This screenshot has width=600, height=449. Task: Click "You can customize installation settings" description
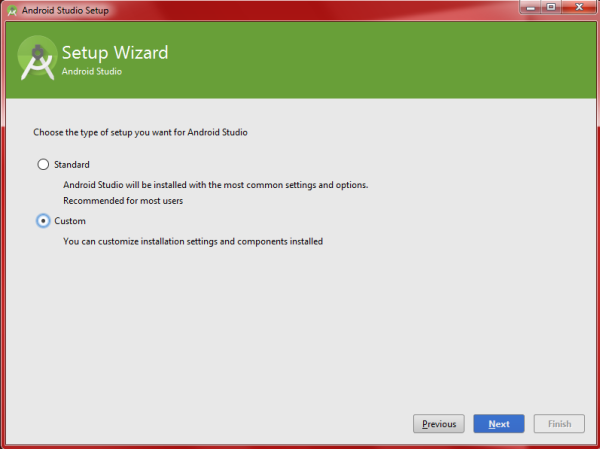point(193,242)
